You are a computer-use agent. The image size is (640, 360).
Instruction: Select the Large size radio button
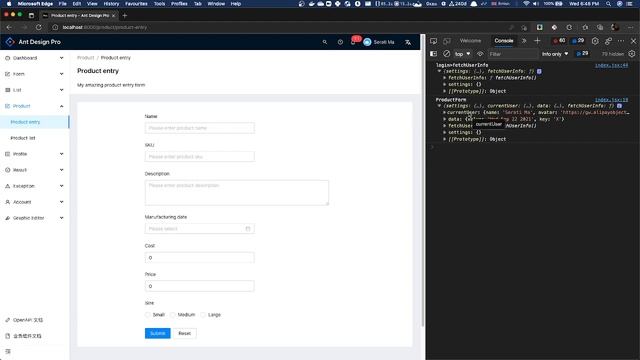click(x=203, y=315)
